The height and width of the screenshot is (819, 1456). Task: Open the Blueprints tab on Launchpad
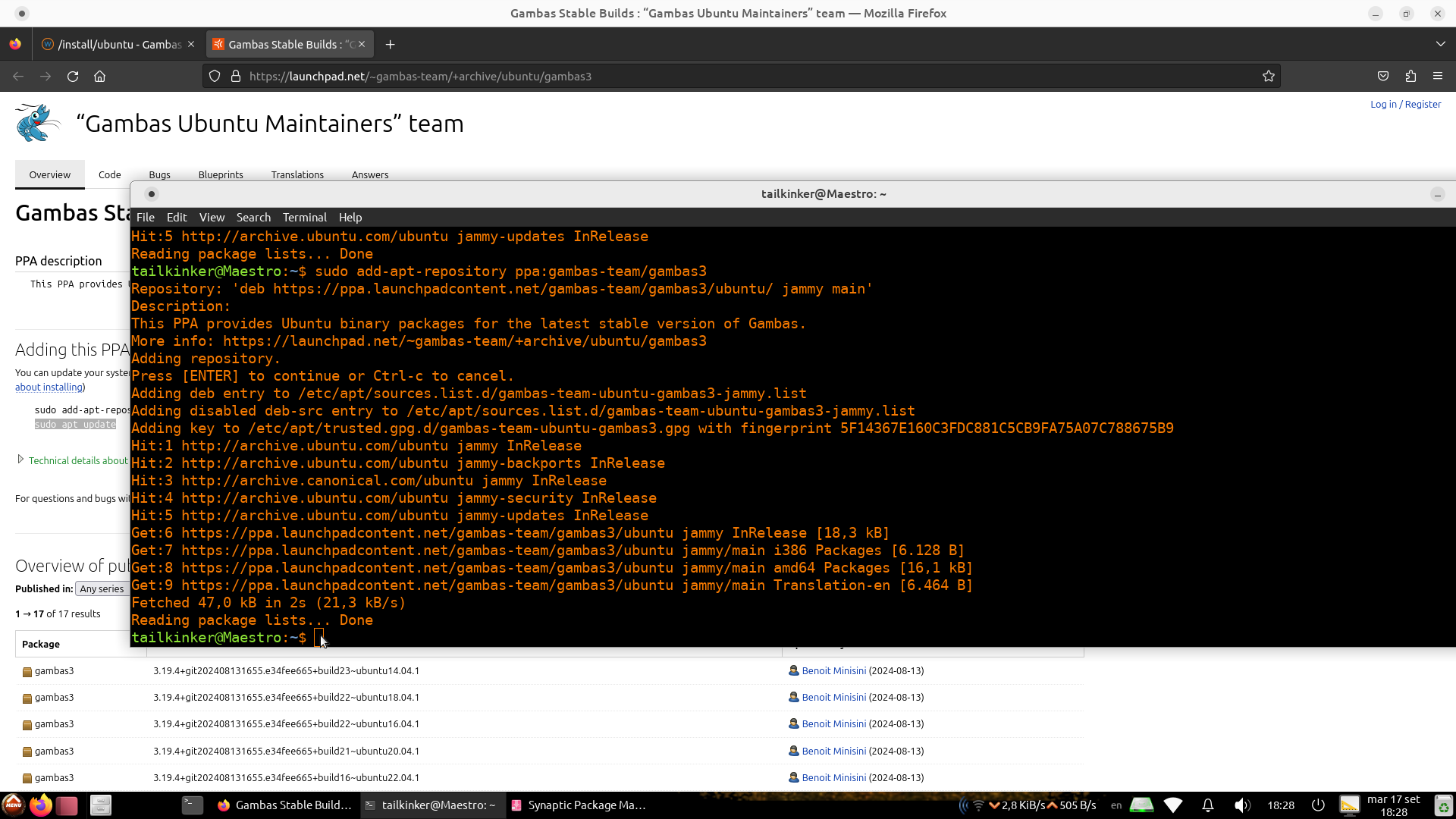click(221, 174)
